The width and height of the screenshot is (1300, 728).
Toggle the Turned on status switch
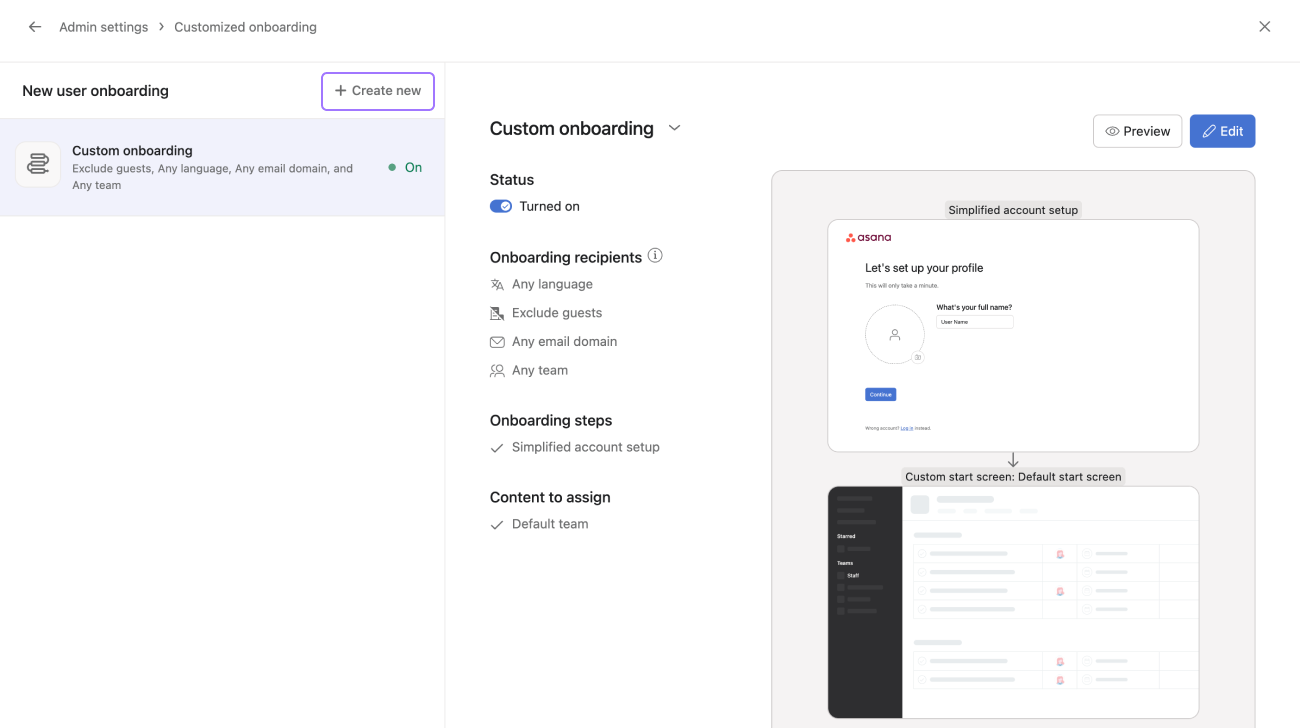tap(501, 205)
